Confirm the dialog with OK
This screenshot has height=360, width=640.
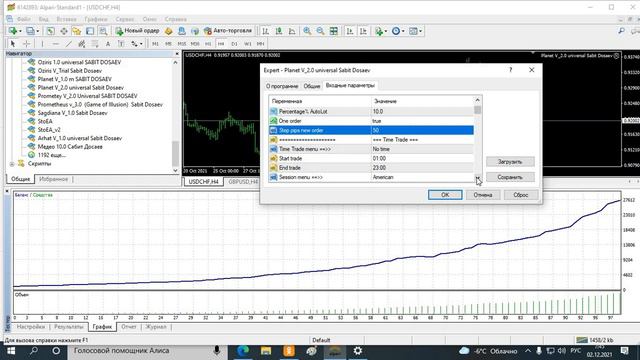445,195
